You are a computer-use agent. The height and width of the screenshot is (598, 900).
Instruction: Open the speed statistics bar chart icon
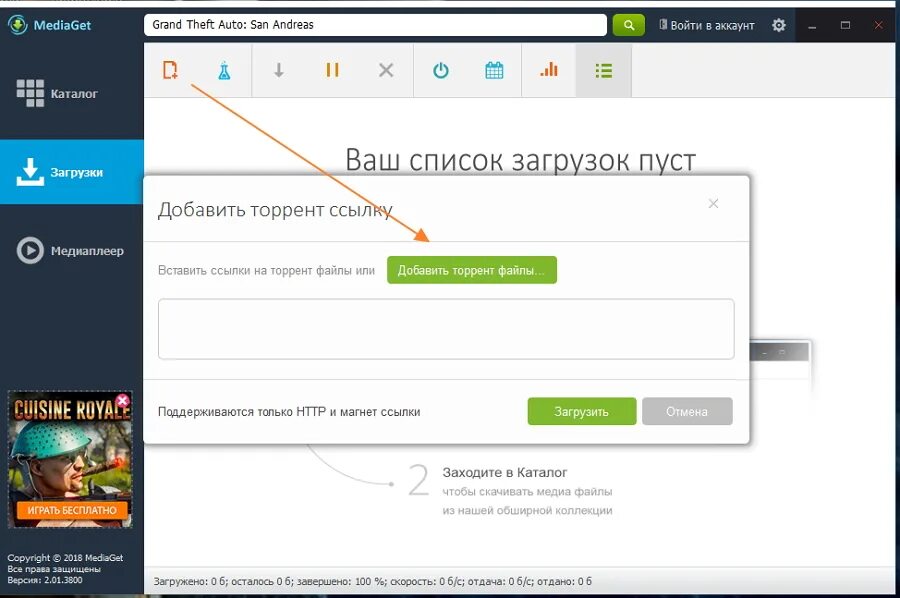[549, 69]
